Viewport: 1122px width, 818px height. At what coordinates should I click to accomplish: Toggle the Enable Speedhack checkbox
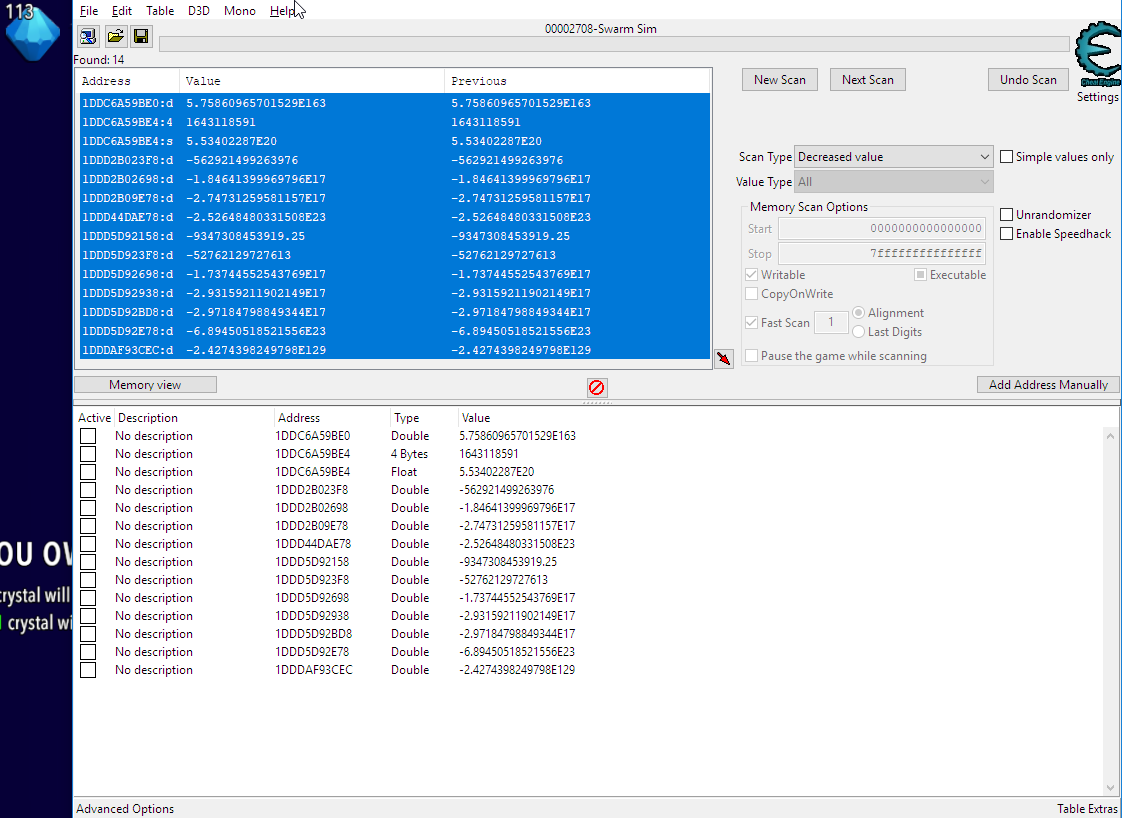[1007, 234]
